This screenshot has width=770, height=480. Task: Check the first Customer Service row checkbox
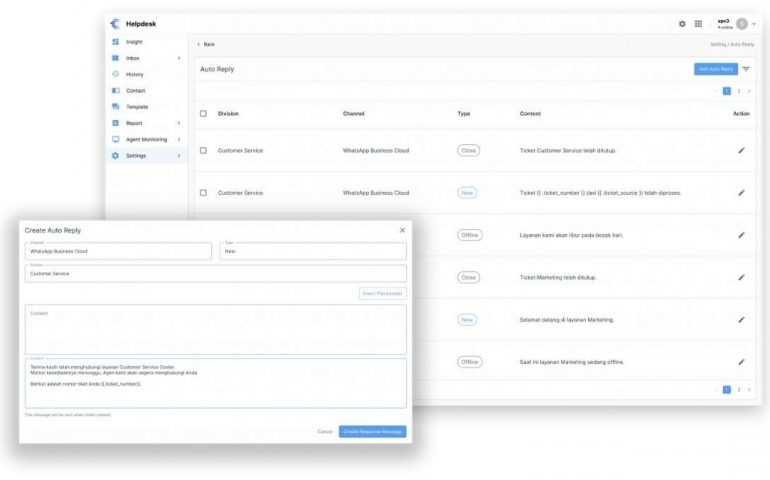point(203,150)
